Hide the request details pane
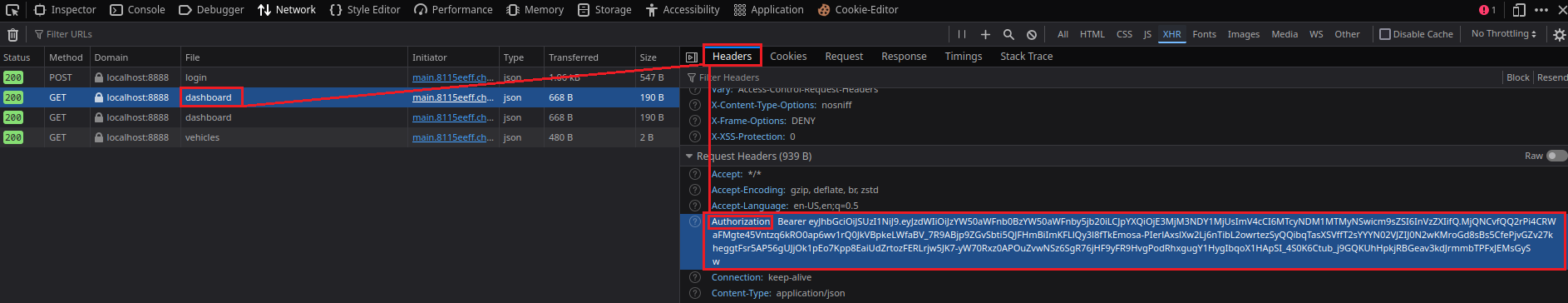1568x303 pixels. click(691, 57)
